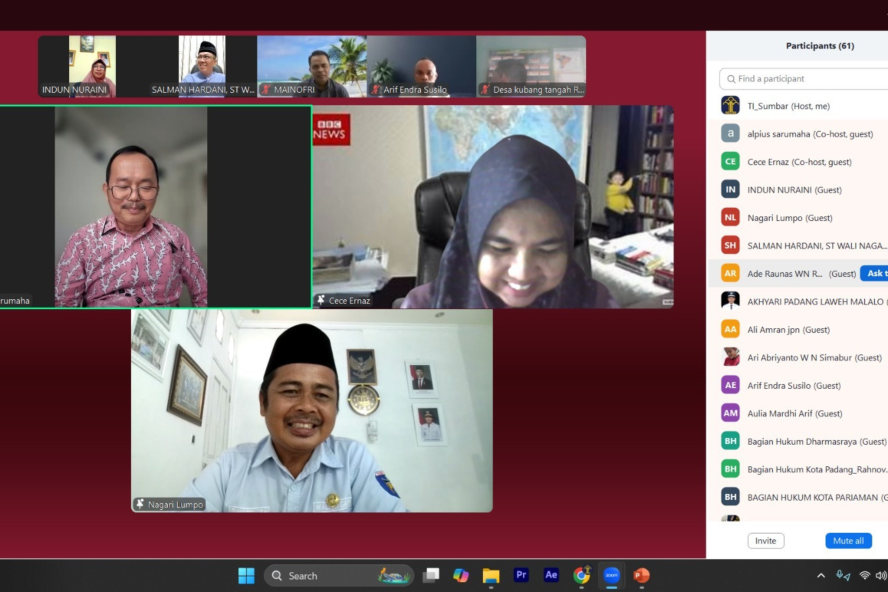Launch Adobe After Effects from taskbar
The image size is (888, 592).
point(551,575)
